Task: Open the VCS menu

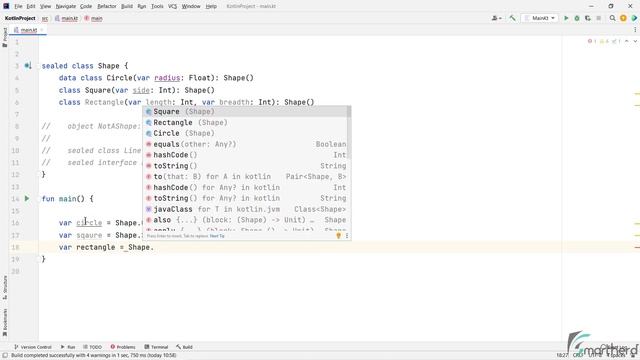Action: (173, 6)
